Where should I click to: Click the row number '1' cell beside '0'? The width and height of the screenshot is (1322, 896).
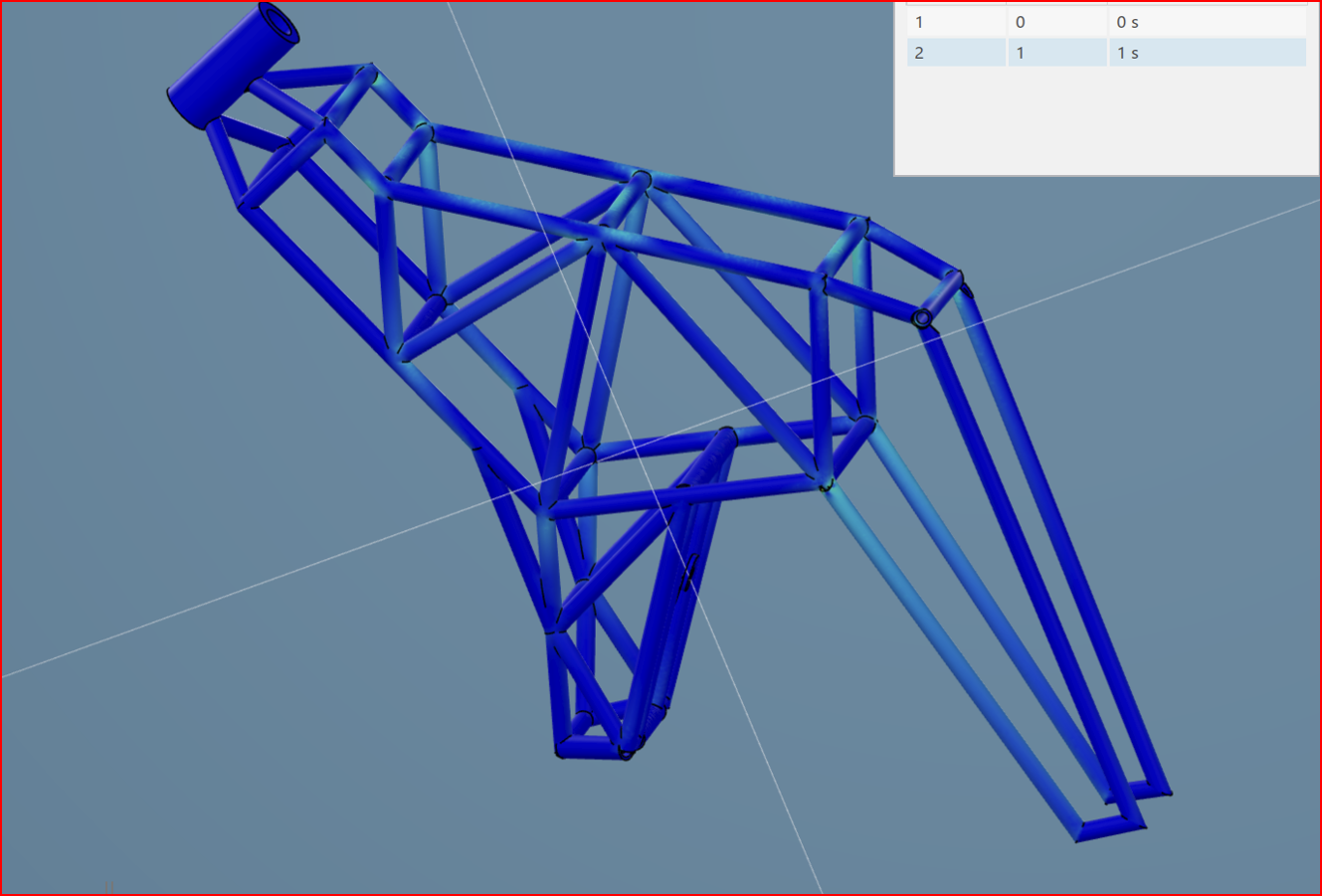tap(956, 22)
